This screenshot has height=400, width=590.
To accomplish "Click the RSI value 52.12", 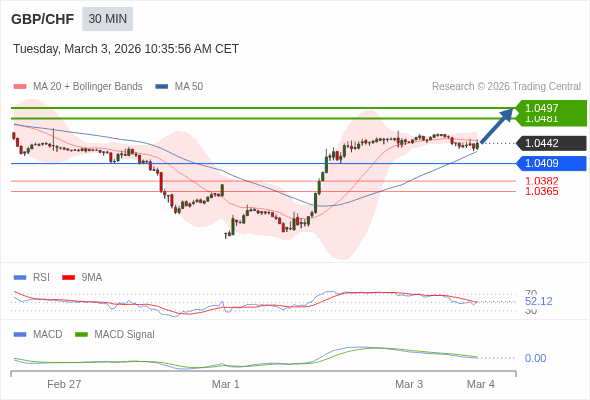I will [x=539, y=301].
